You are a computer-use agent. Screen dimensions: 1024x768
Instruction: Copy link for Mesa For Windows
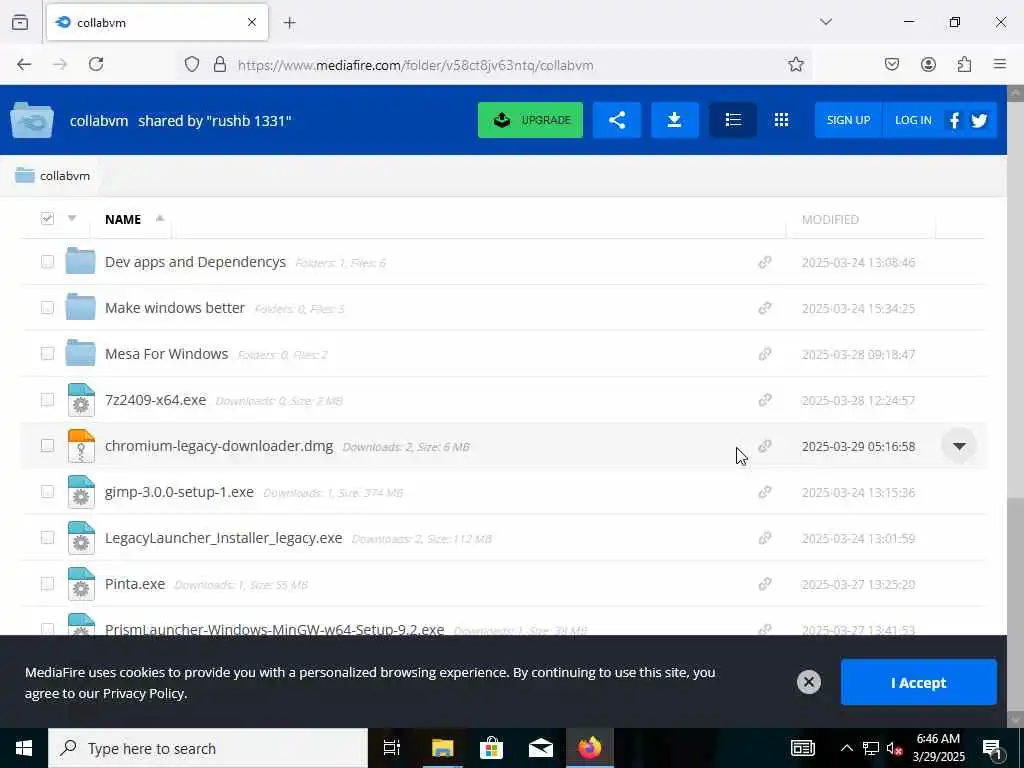(x=765, y=354)
